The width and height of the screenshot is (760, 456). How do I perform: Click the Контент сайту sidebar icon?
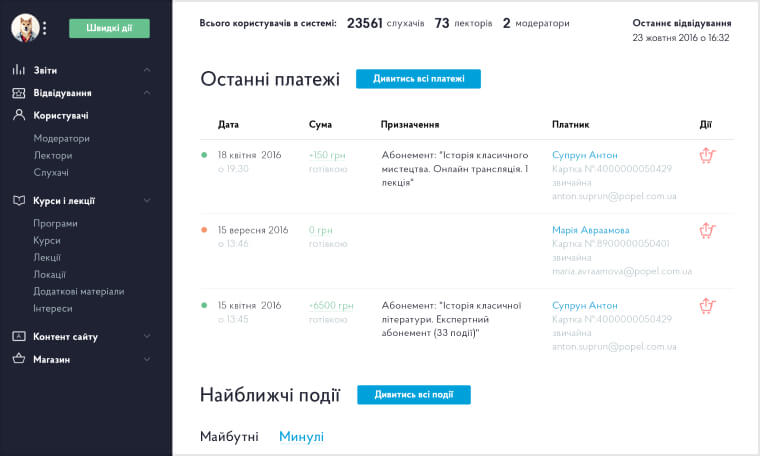(x=18, y=336)
